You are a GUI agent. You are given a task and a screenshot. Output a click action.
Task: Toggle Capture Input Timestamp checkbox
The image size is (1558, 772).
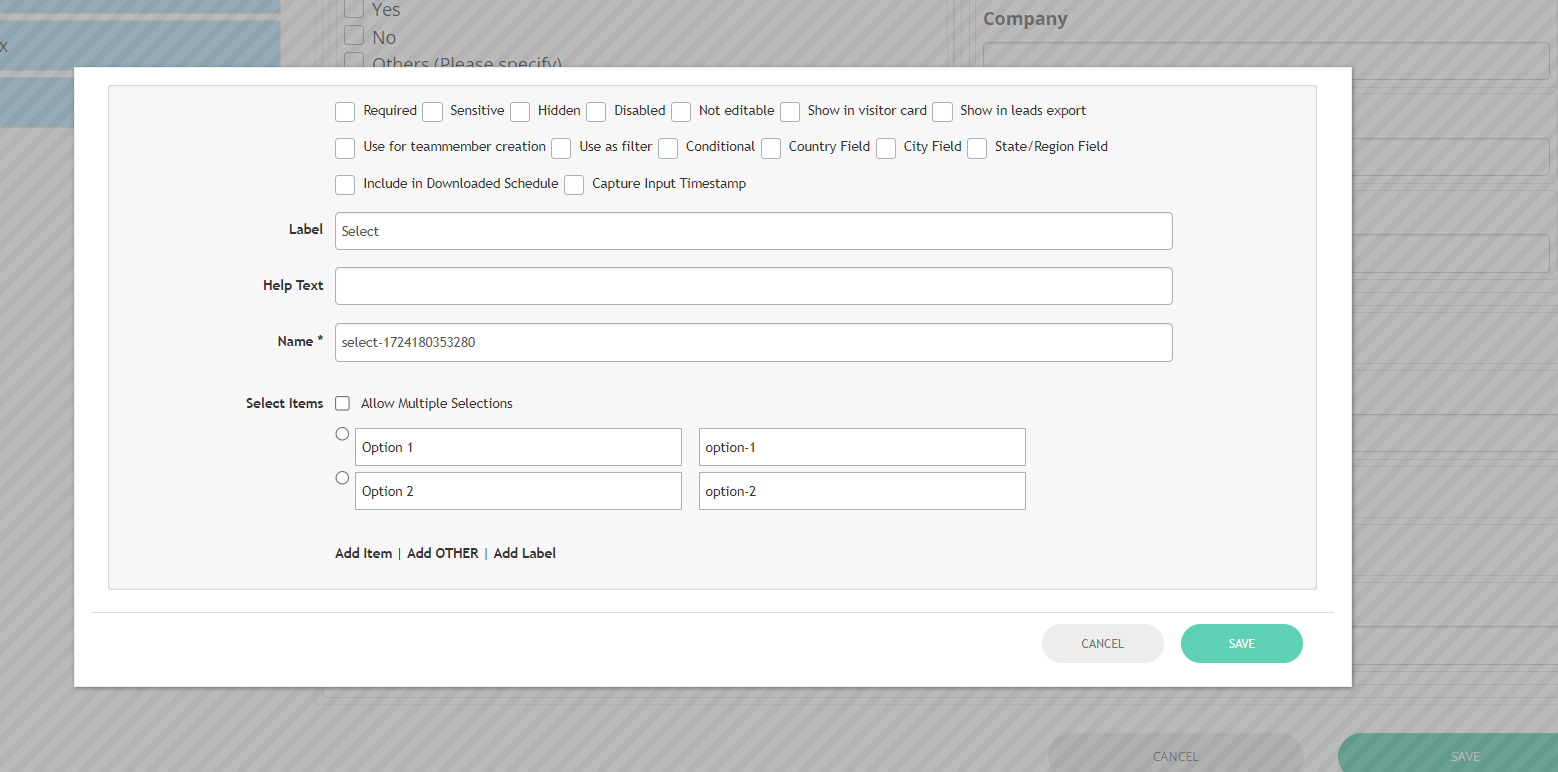click(x=574, y=185)
